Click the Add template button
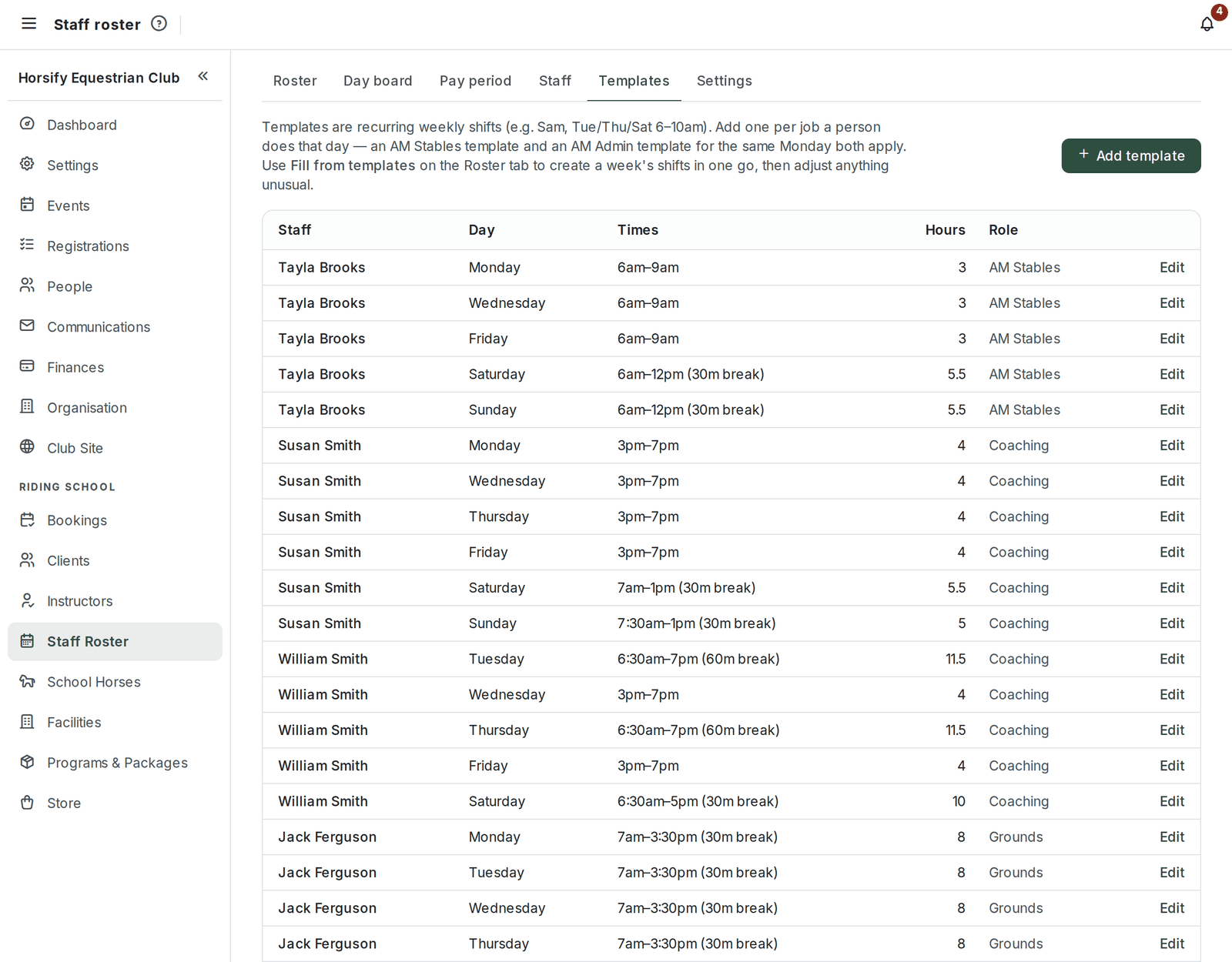 click(x=1130, y=155)
